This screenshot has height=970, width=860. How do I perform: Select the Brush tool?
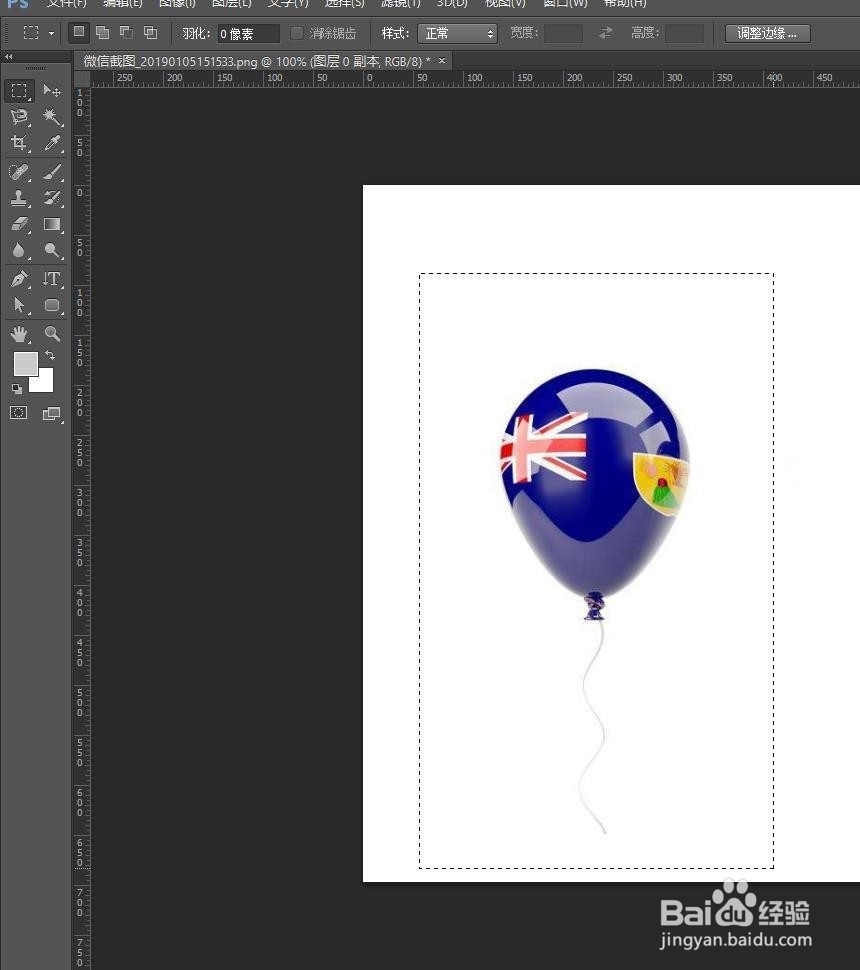click(x=52, y=171)
